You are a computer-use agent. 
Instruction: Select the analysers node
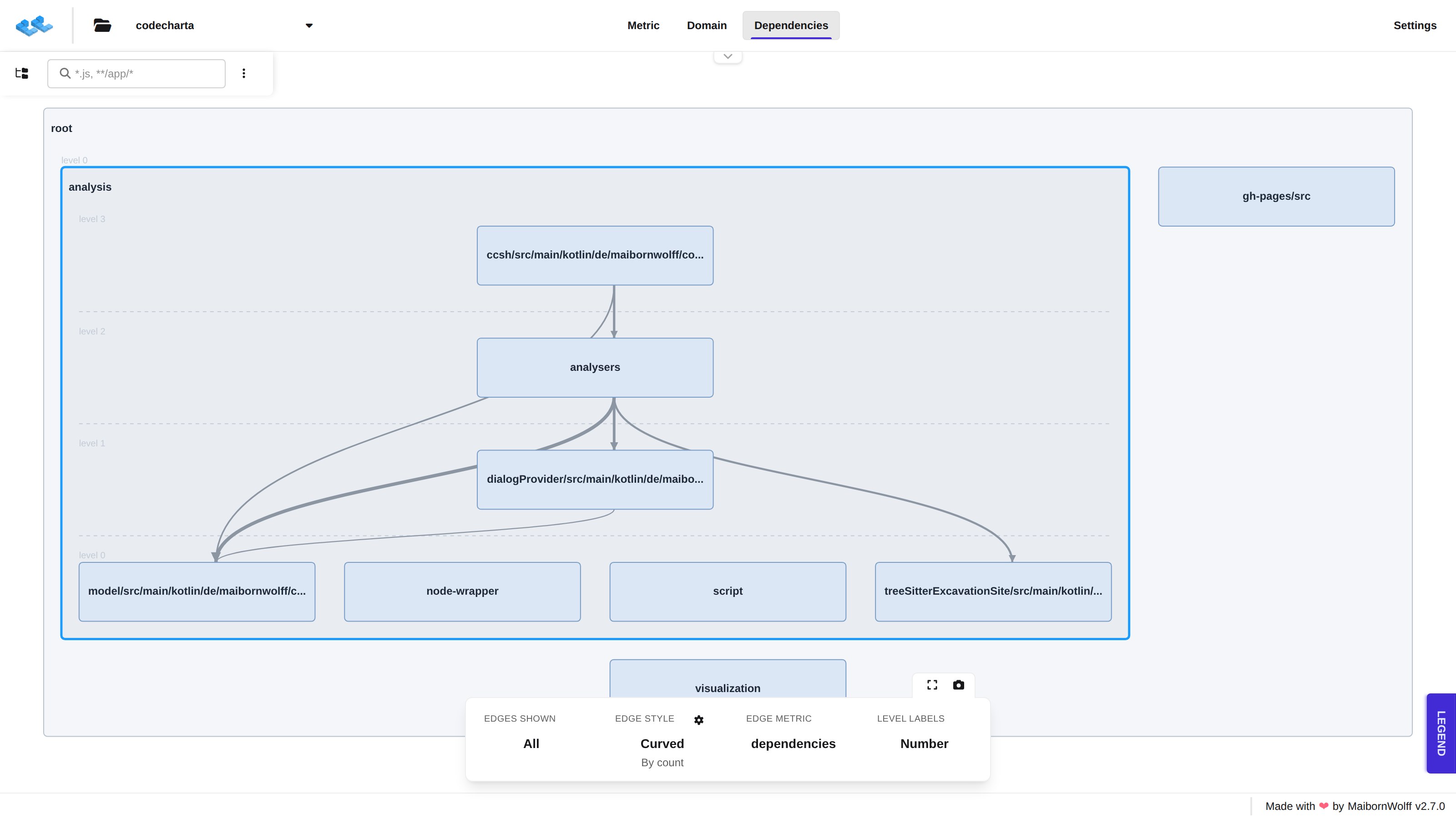click(x=595, y=367)
